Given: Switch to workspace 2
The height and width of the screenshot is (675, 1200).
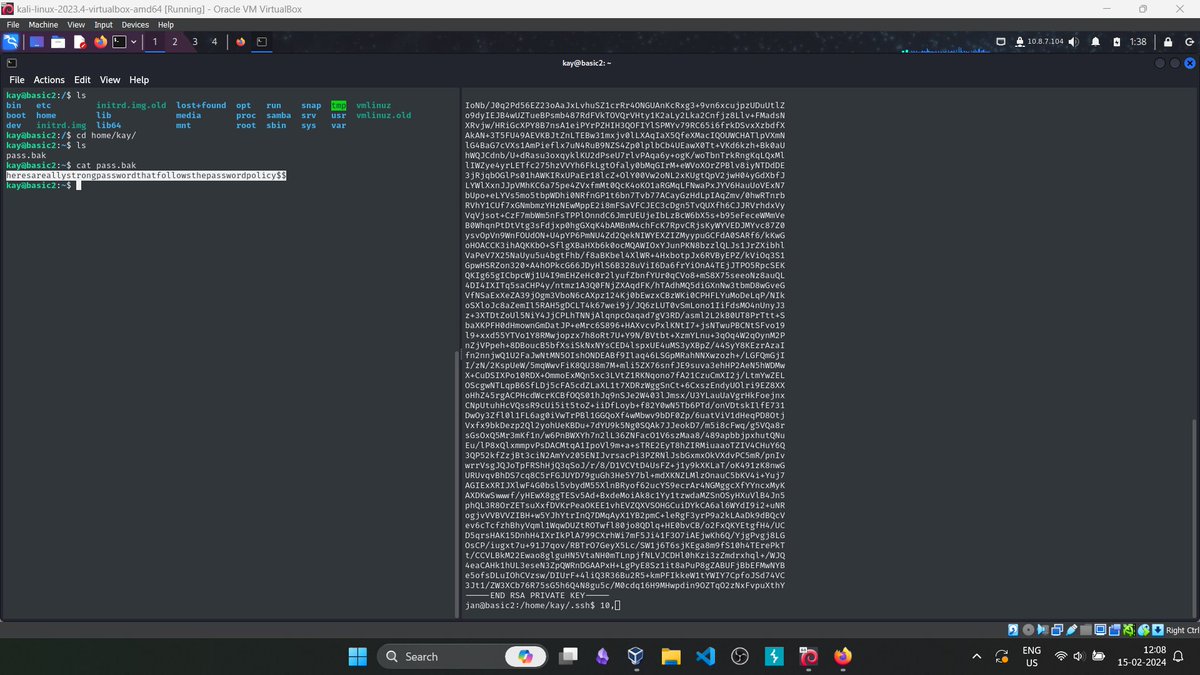Looking at the screenshot, I should click(x=175, y=42).
